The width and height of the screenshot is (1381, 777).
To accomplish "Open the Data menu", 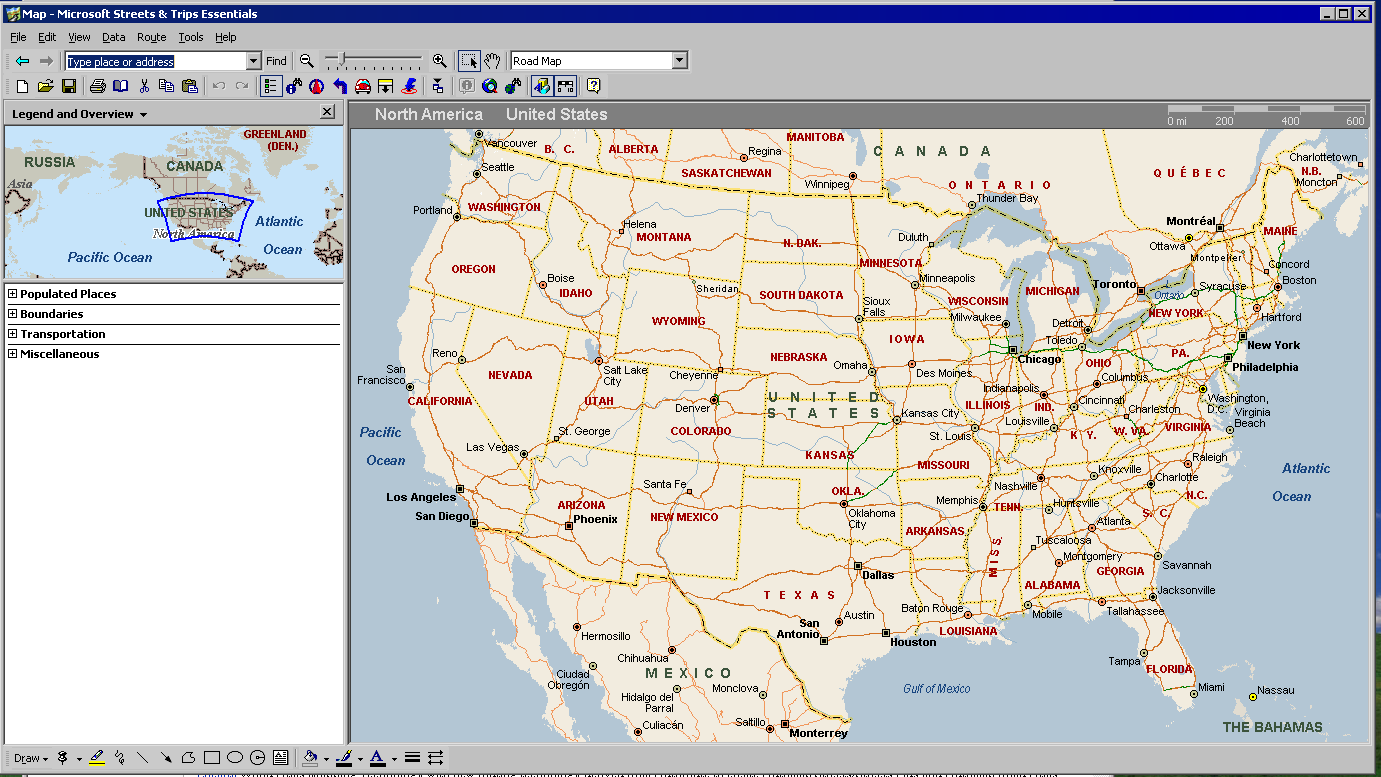I will tap(114, 37).
